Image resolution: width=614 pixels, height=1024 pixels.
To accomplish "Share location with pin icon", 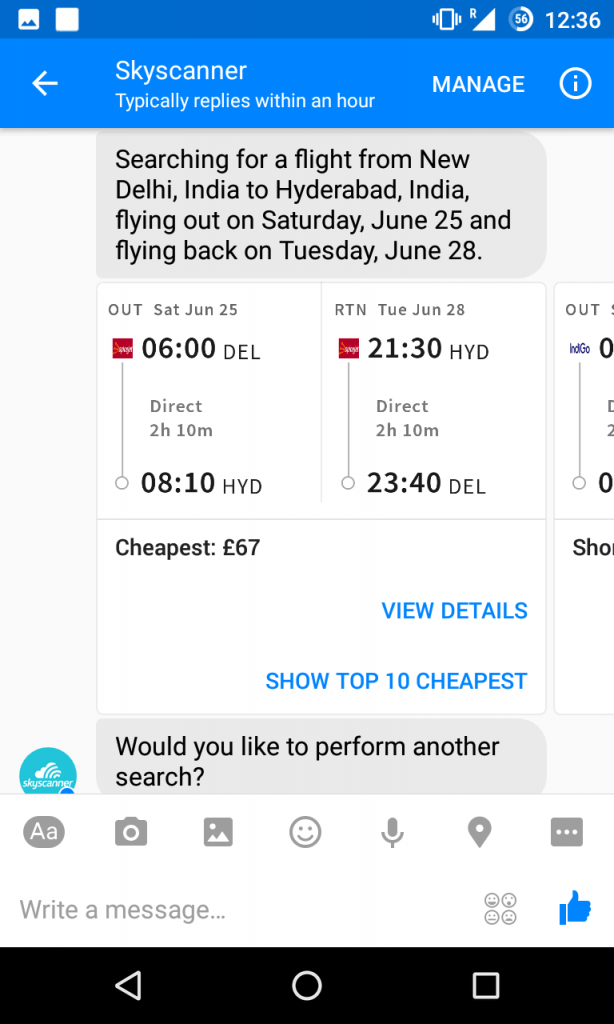I will (x=479, y=832).
